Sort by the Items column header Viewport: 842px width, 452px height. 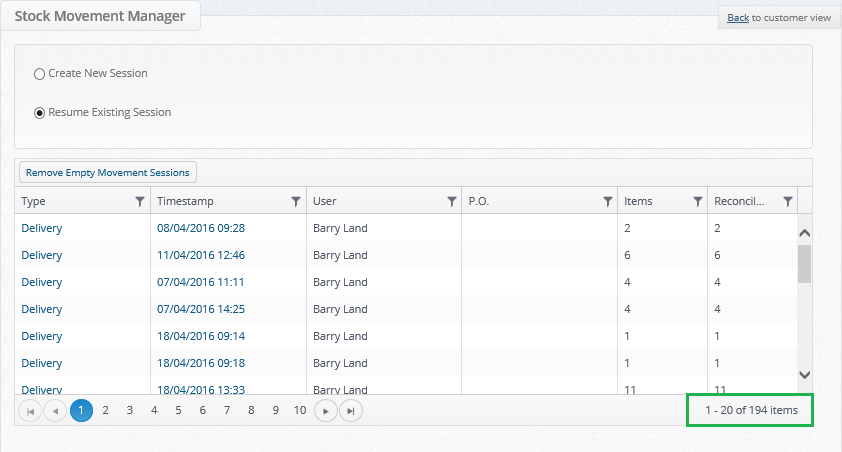[638, 201]
